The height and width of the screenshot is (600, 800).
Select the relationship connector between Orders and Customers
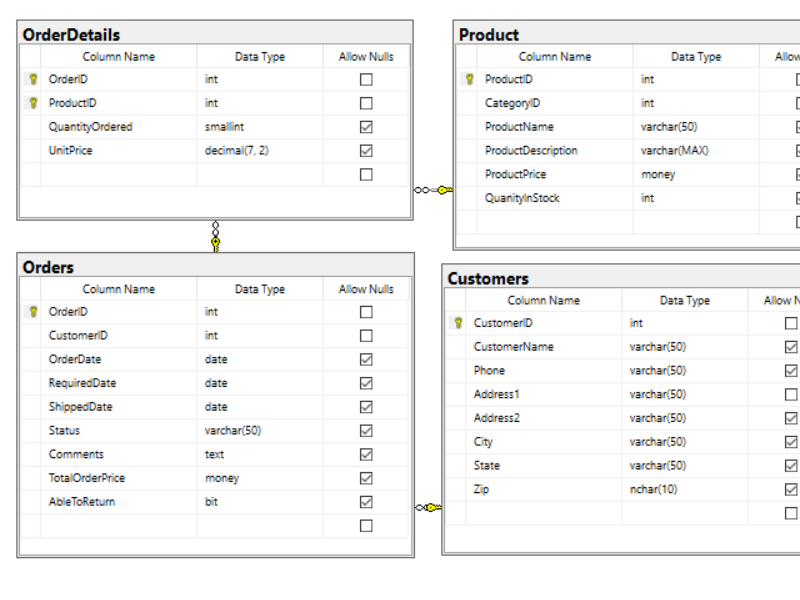[x=428, y=508]
